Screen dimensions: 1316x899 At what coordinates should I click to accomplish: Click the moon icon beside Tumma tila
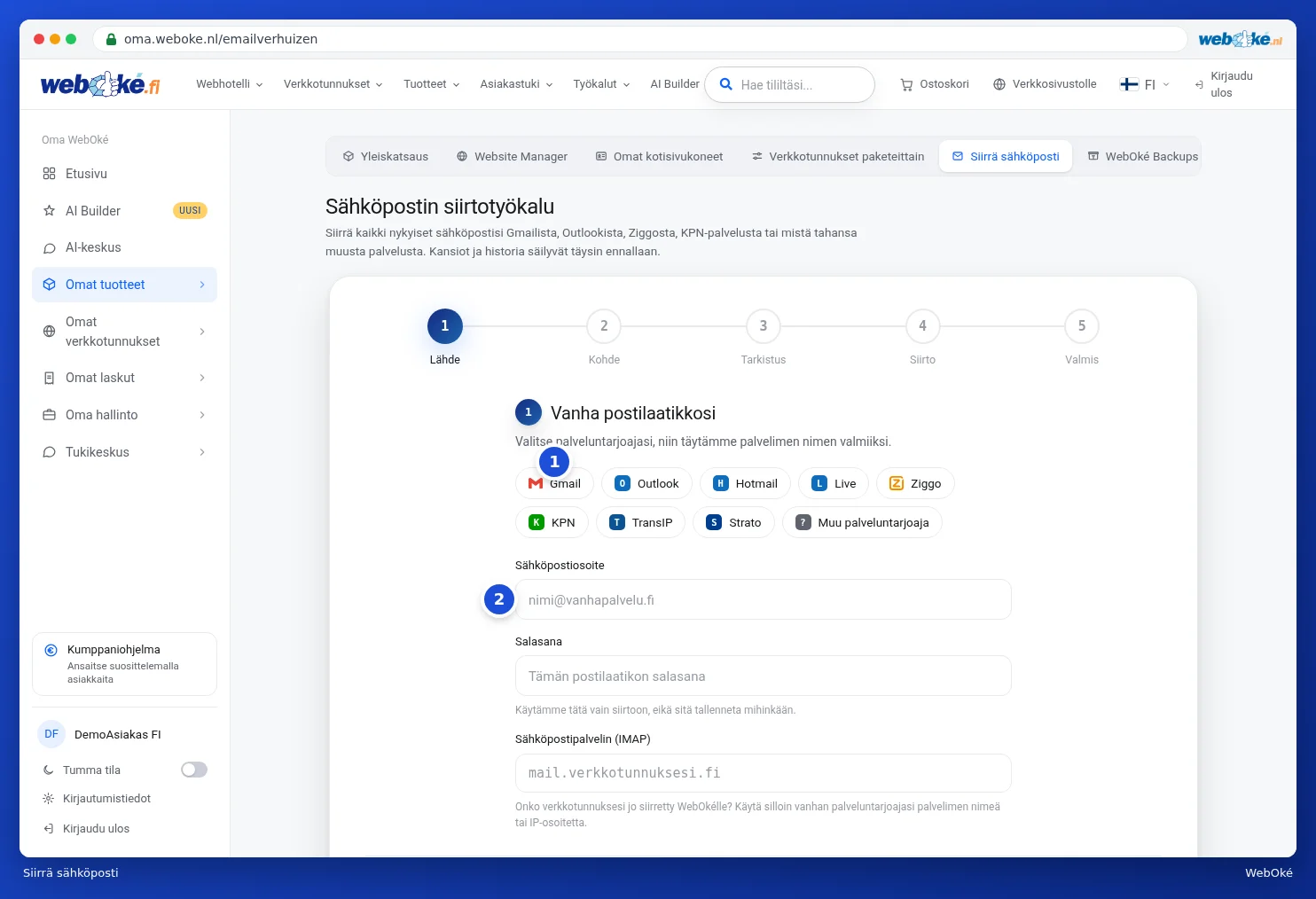click(x=49, y=770)
